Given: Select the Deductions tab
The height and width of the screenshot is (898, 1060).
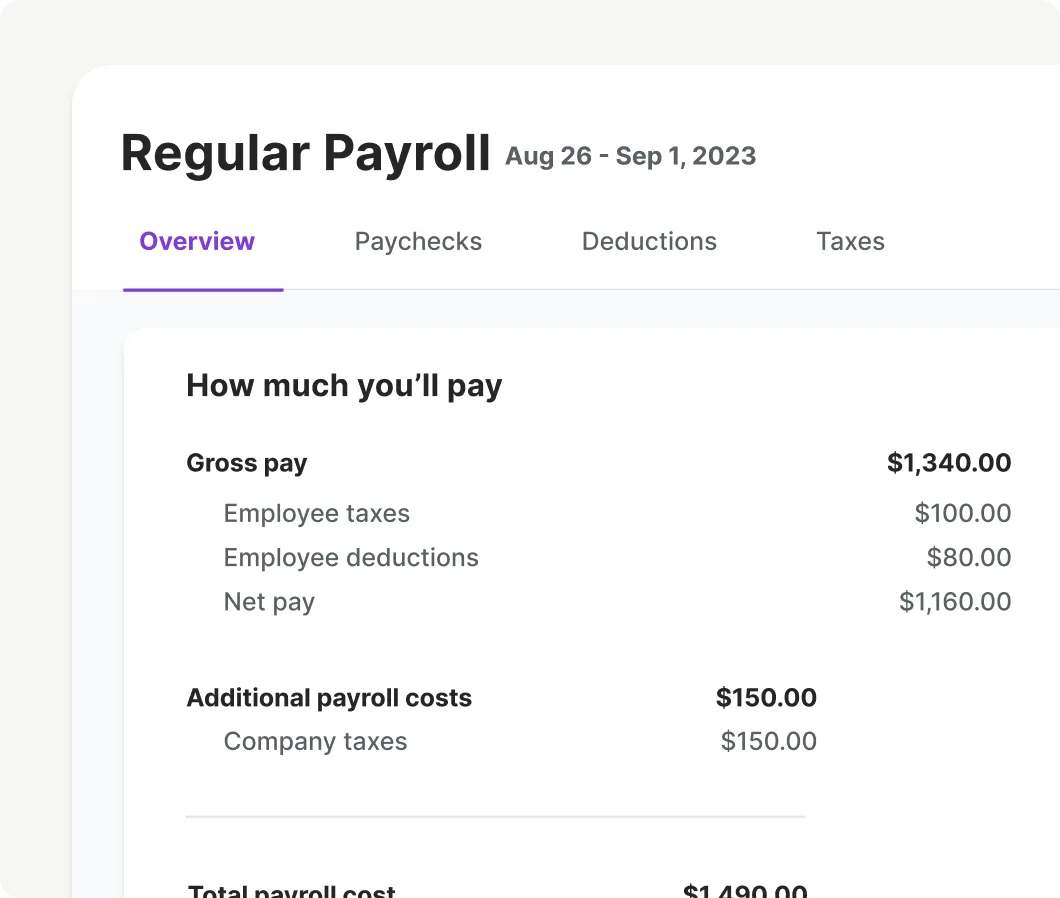Looking at the screenshot, I should click(649, 241).
